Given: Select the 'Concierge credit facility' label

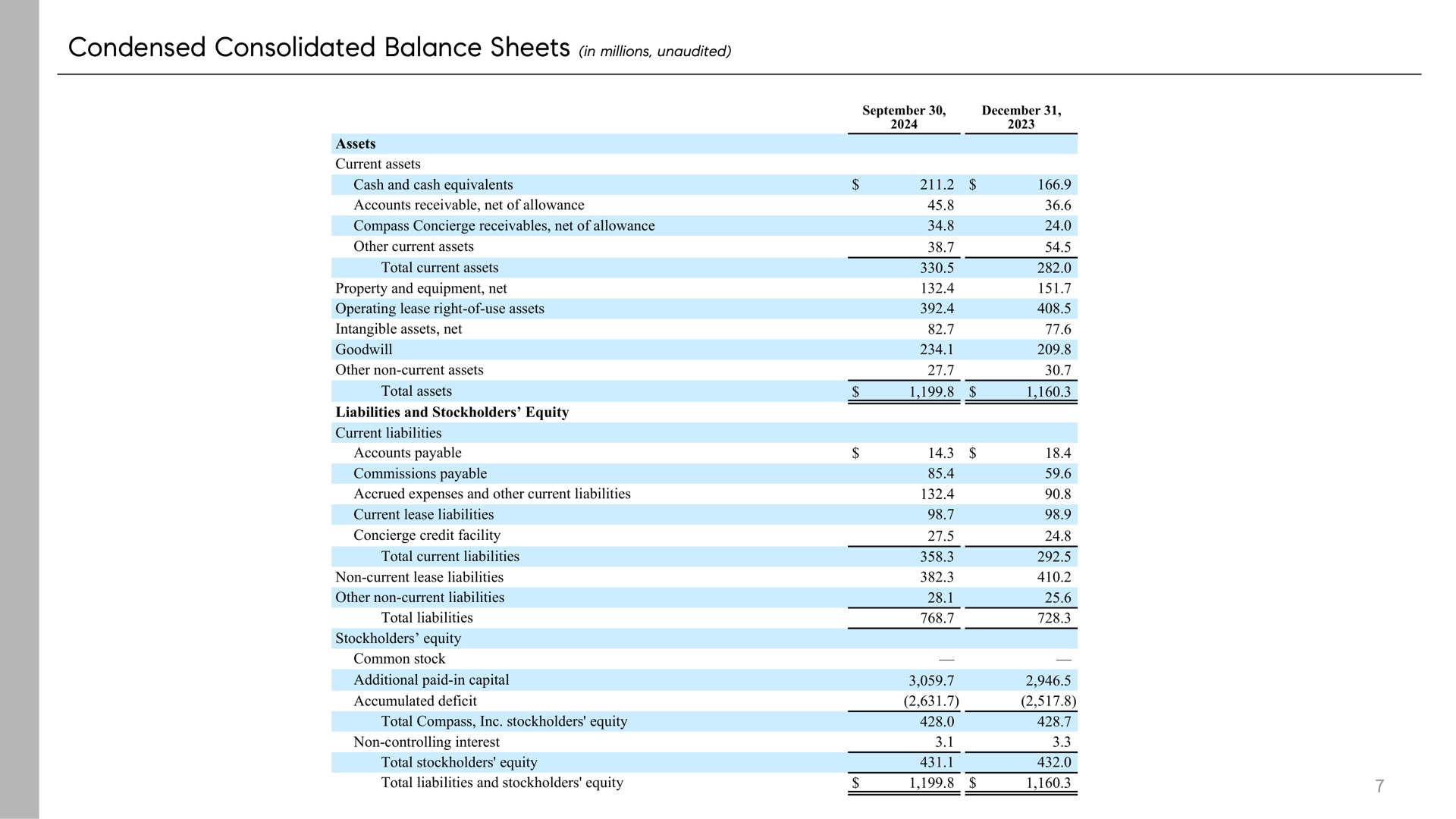Looking at the screenshot, I should (427, 535).
